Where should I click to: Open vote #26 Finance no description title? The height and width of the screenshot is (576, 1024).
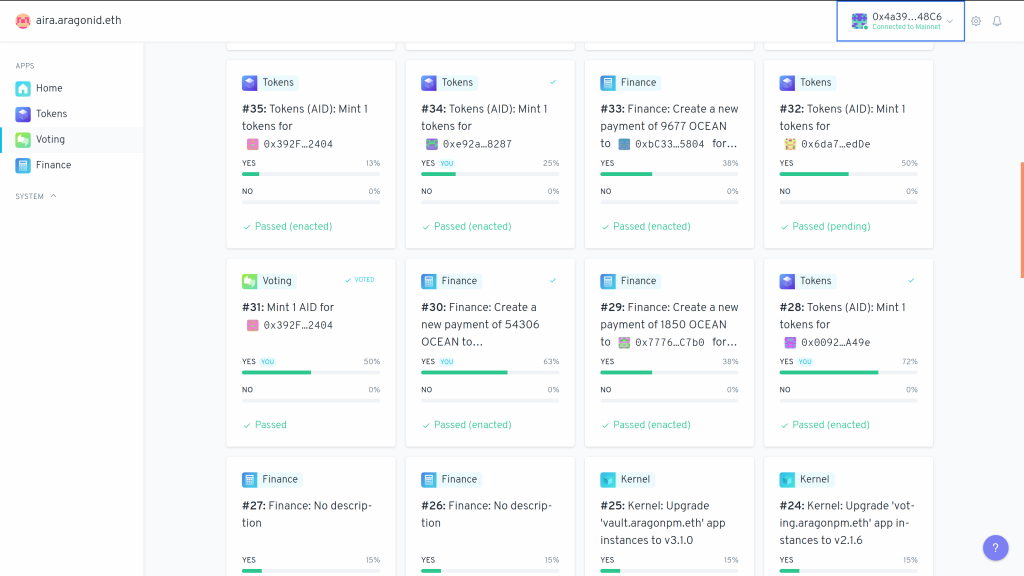tap(487, 515)
